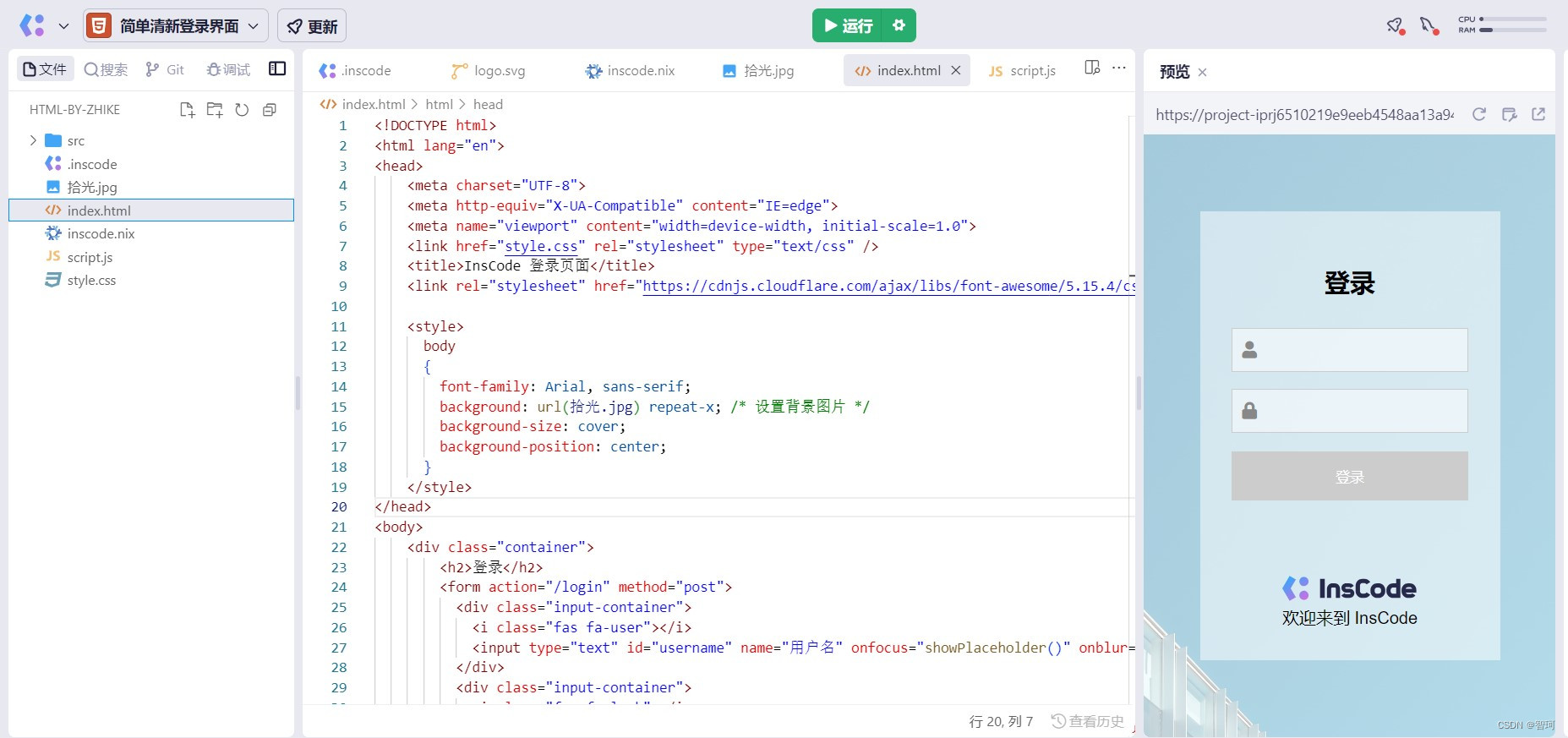
Task: Create a new folder icon
Action: pos(215,110)
